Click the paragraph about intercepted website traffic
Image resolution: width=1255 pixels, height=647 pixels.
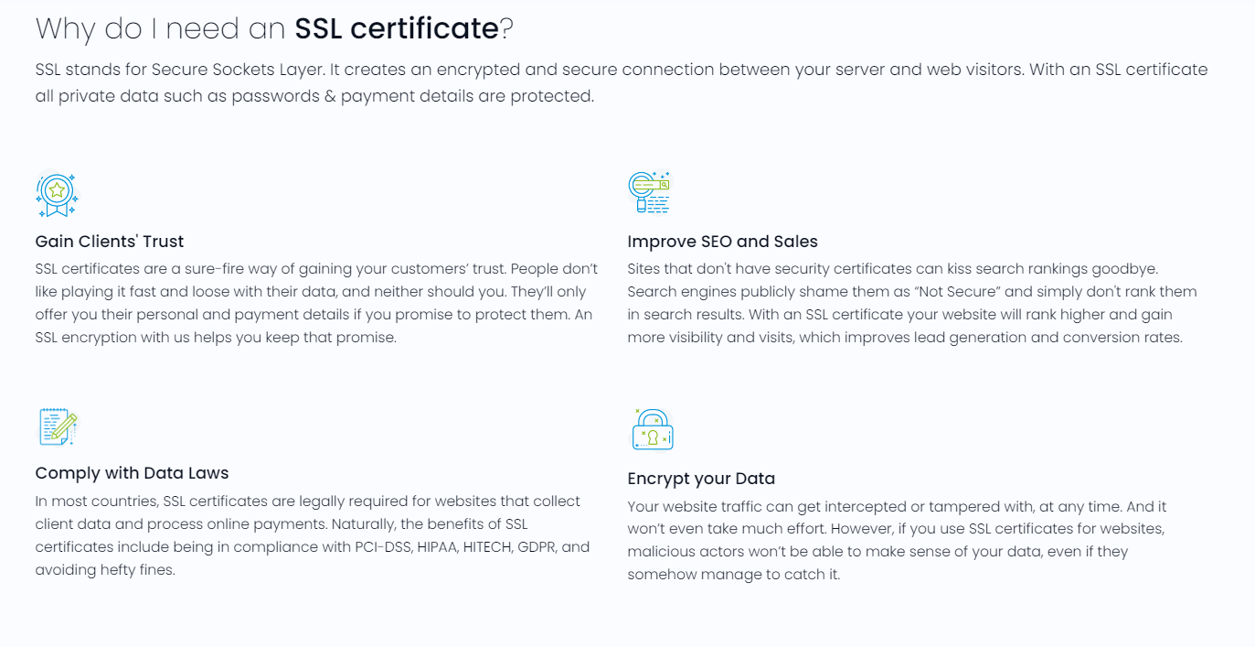coord(897,541)
